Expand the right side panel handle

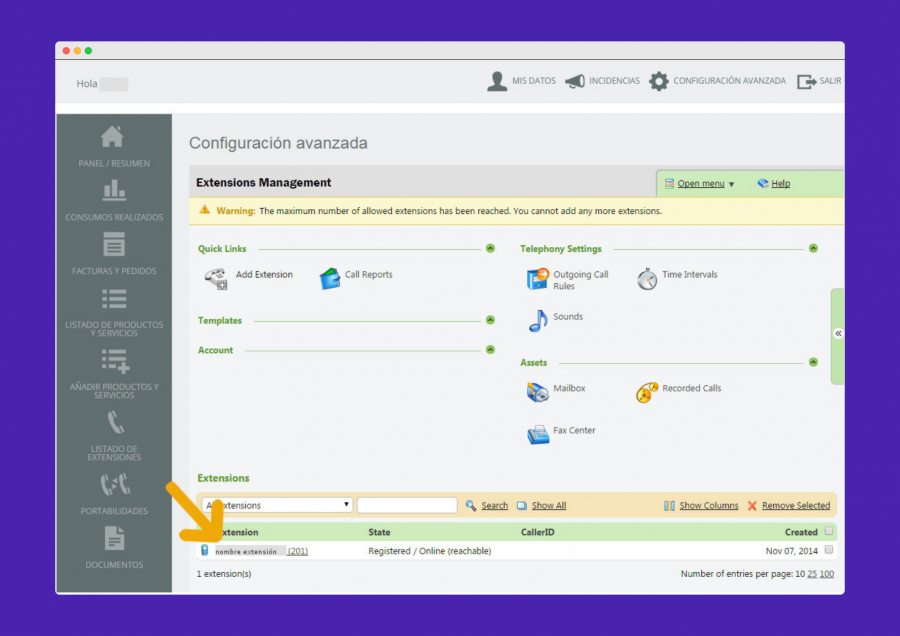838,335
